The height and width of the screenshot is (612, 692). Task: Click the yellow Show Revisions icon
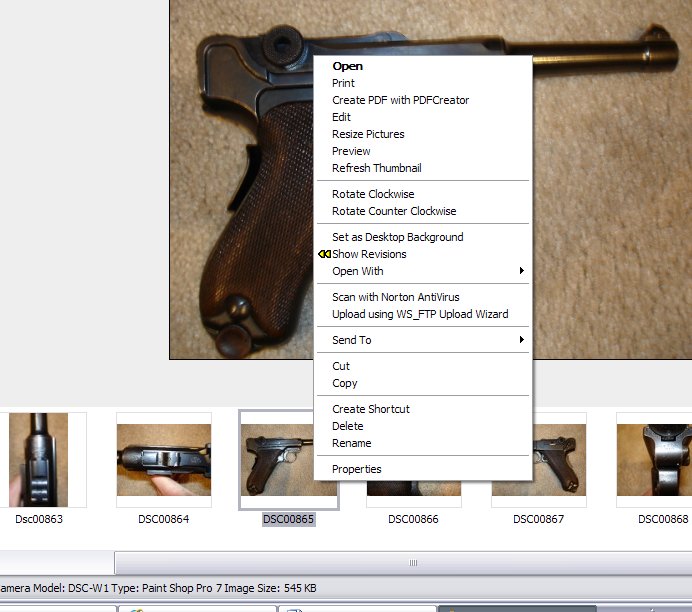pyautogui.click(x=324, y=254)
